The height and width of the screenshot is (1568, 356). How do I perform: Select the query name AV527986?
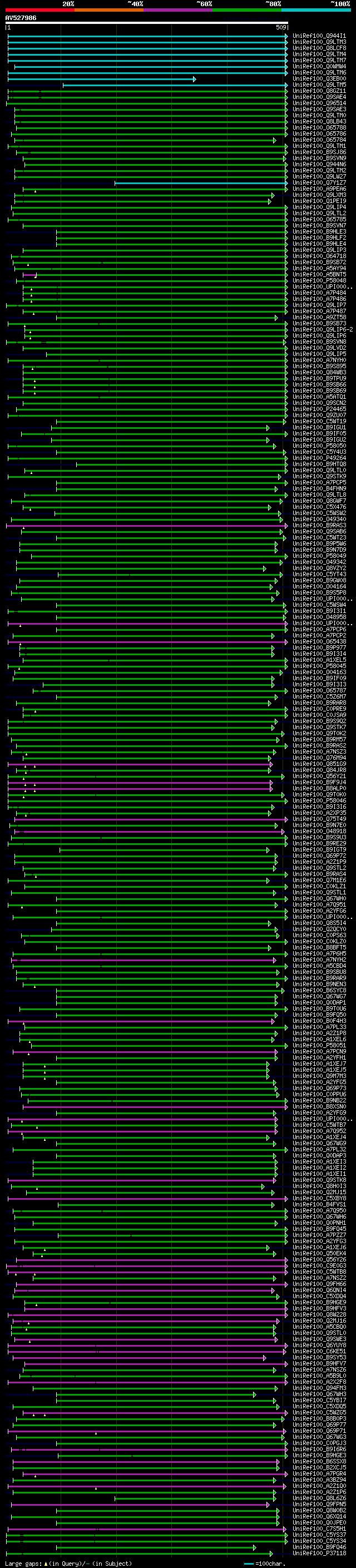[x=21, y=18]
